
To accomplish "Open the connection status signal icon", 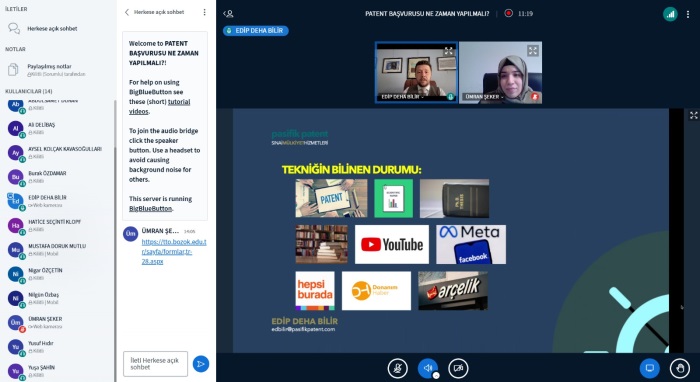I will pos(670,14).
